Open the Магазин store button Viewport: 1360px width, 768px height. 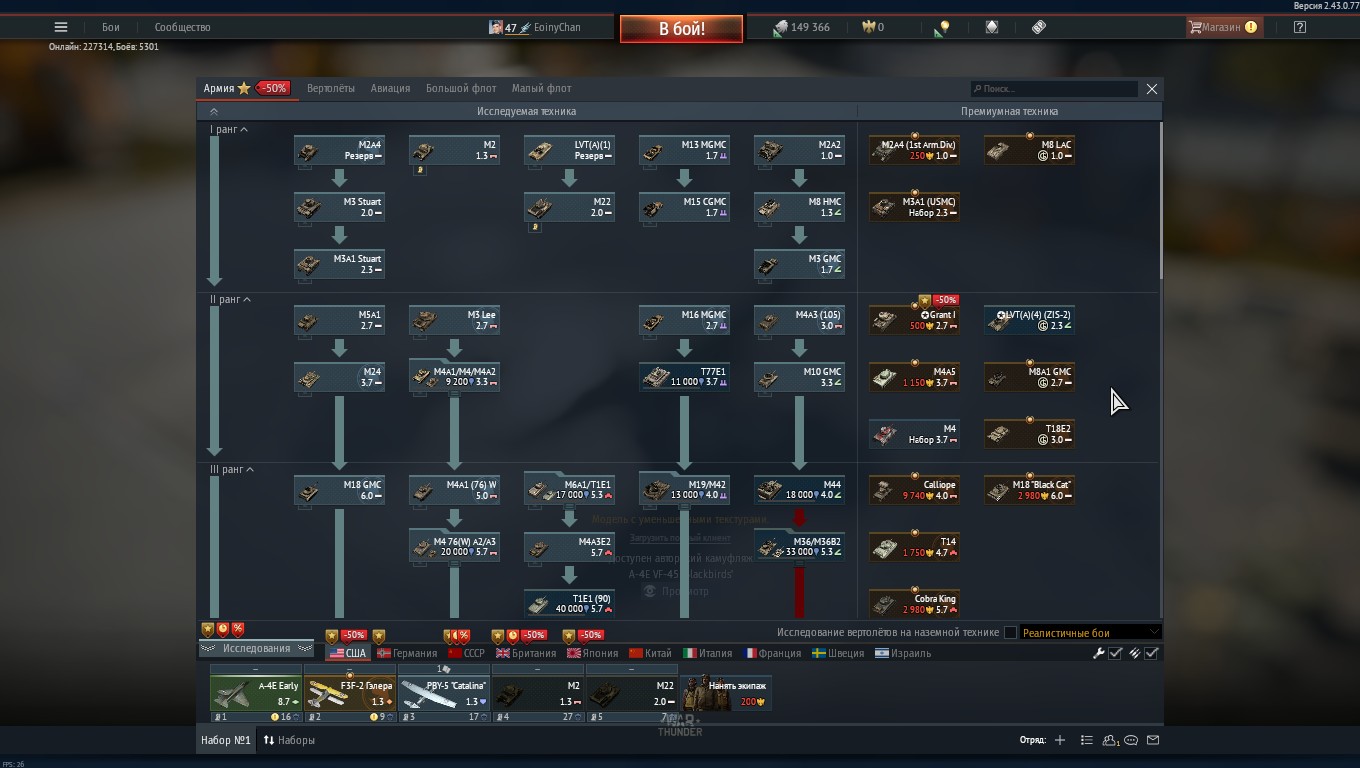point(1223,27)
